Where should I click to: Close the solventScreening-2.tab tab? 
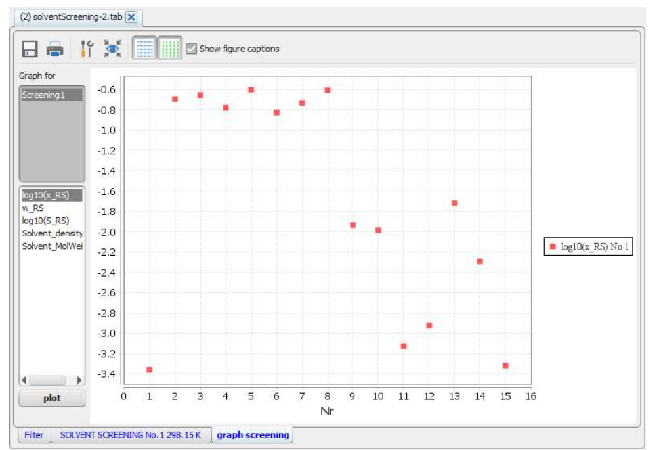(132, 18)
